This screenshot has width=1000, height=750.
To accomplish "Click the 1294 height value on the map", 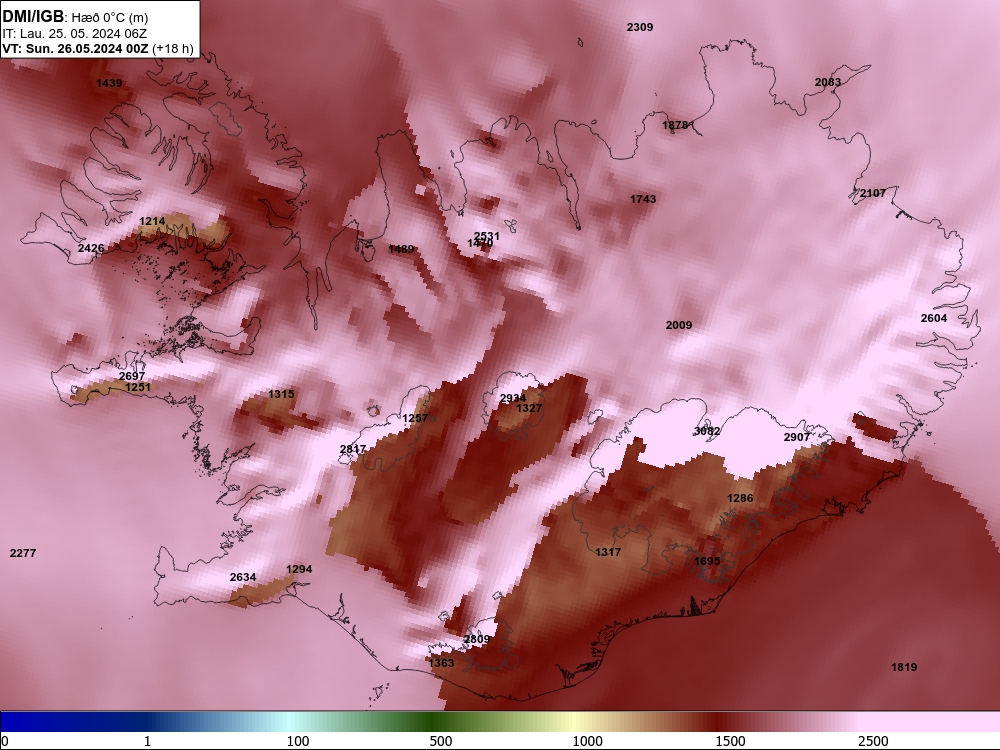I will (x=299, y=569).
